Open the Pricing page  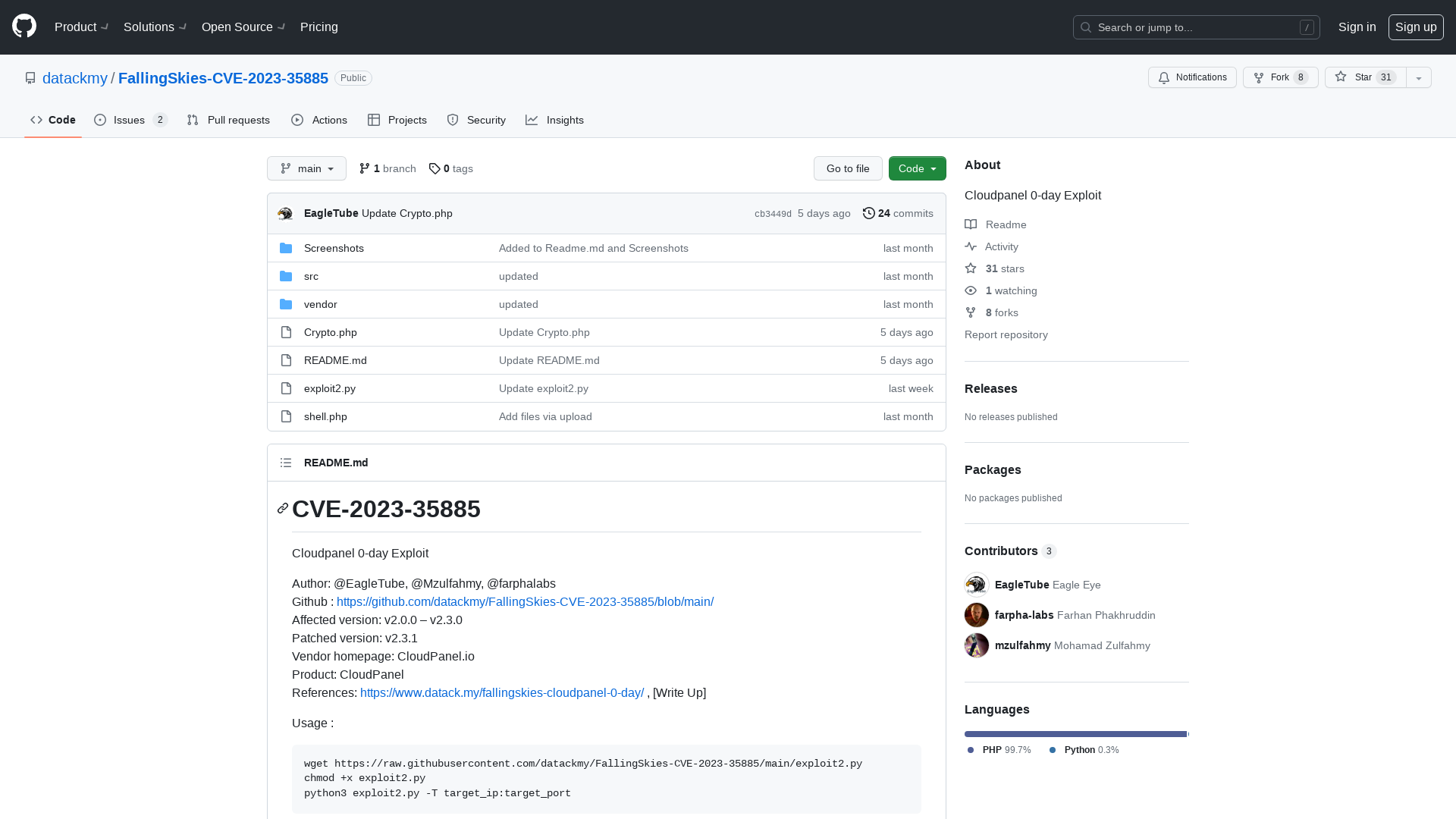pyautogui.click(x=319, y=27)
